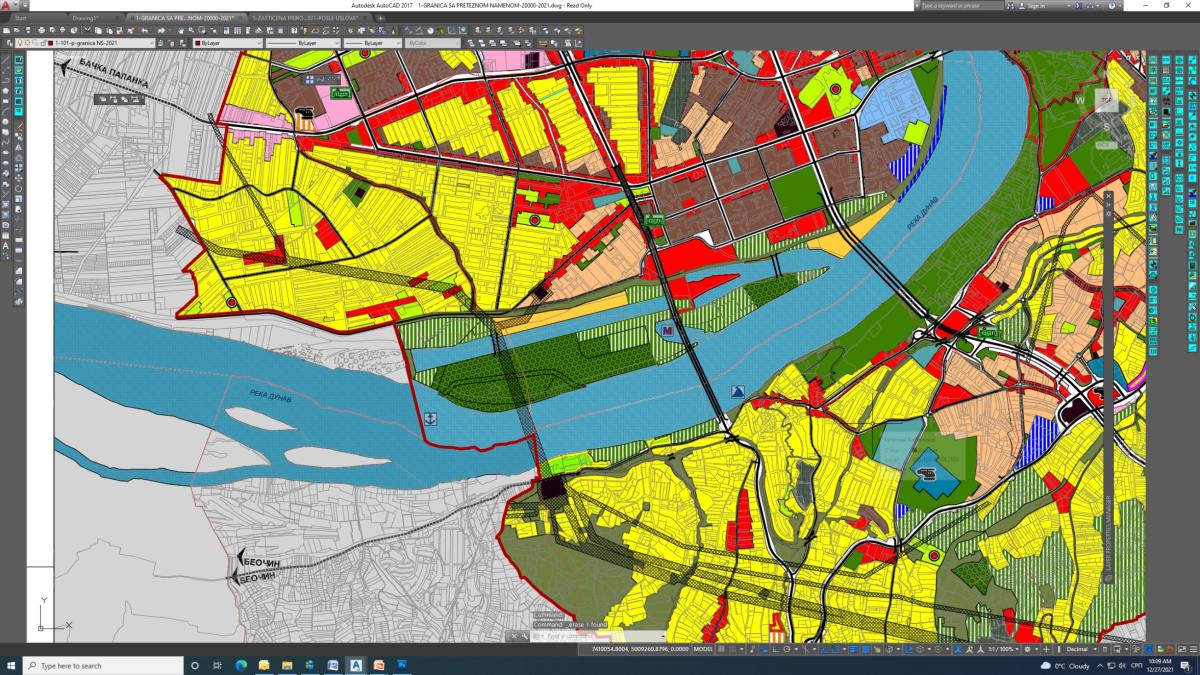Viewport: 1200px width, 675px height.
Task: Select the Multiline Text tool in left toolbar
Action: coord(6,245)
